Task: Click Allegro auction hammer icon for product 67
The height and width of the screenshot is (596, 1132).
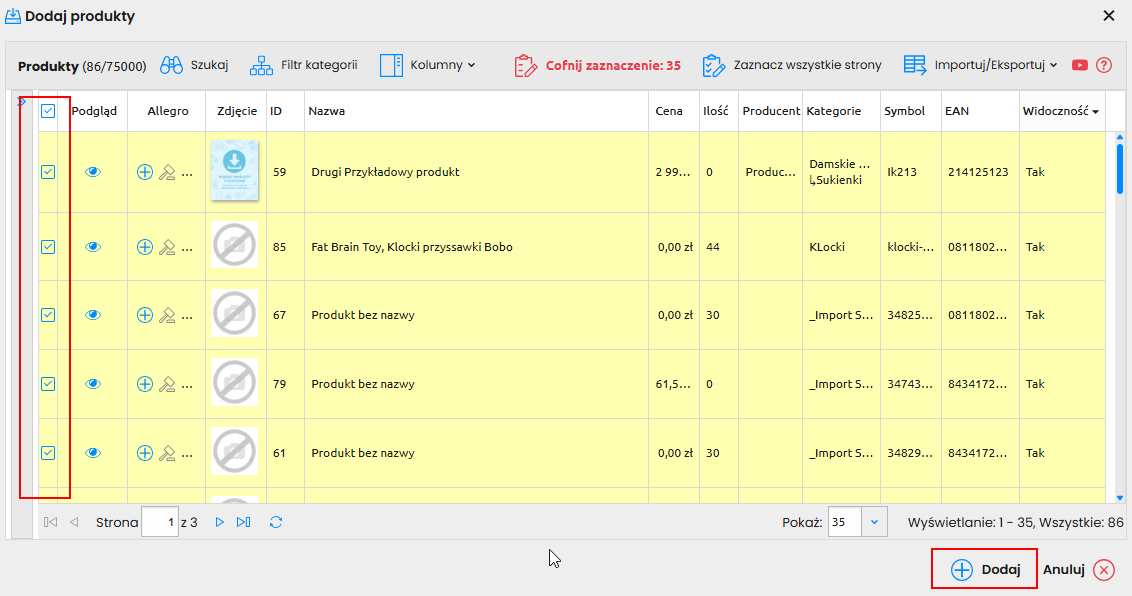Action: pyautogui.click(x=167, y=315)
